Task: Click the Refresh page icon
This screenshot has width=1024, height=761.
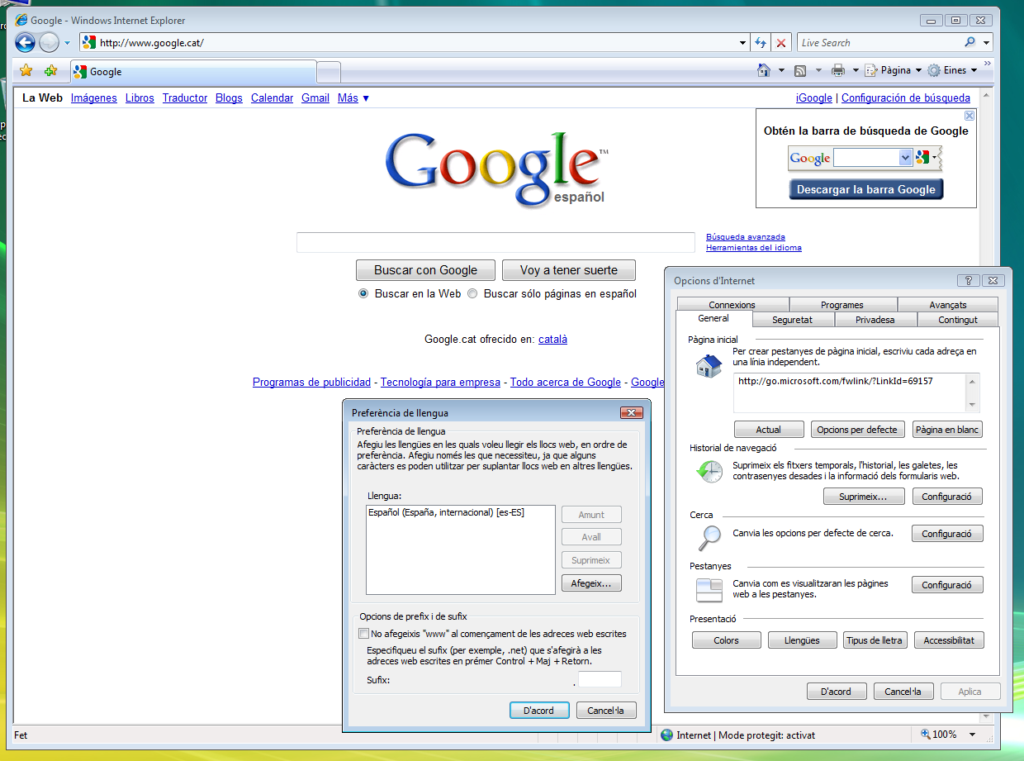Action: coord(760,43)
